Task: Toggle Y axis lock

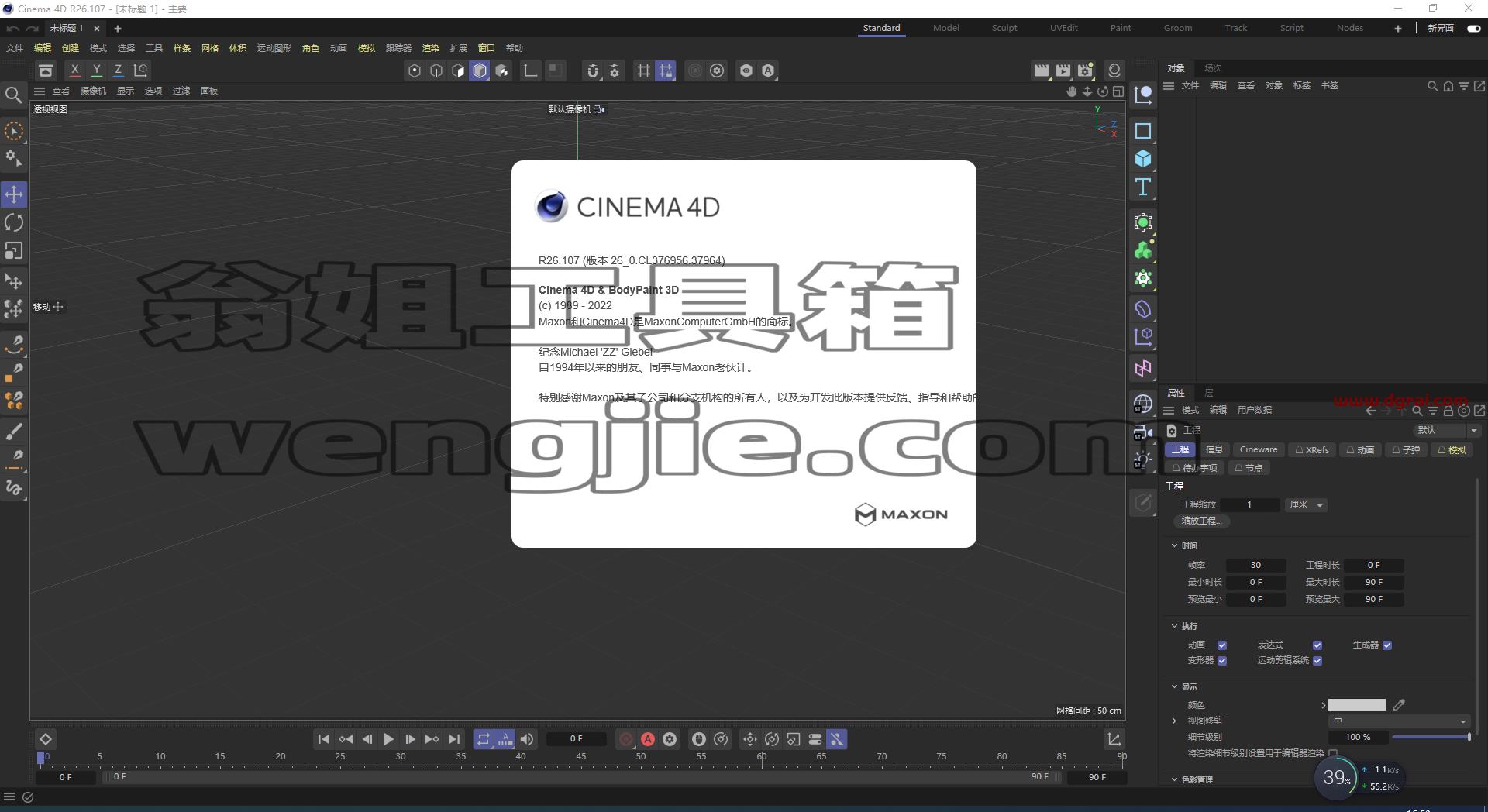Action: click(96, 70)
